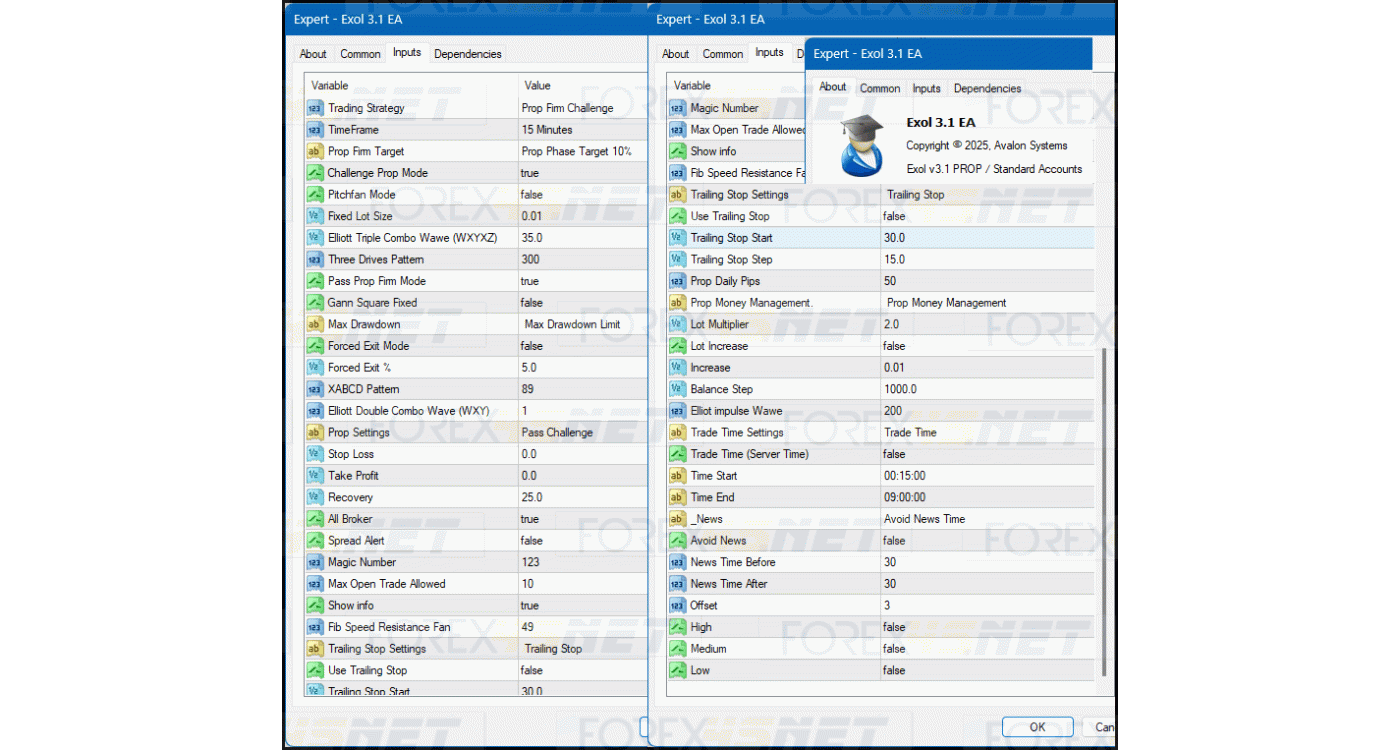This screenshot has height=750, width=1400.
Task: Click the Exol 3.1 EA graduate avatar icon
Action: pyautogui.click(x=860, y=146)
